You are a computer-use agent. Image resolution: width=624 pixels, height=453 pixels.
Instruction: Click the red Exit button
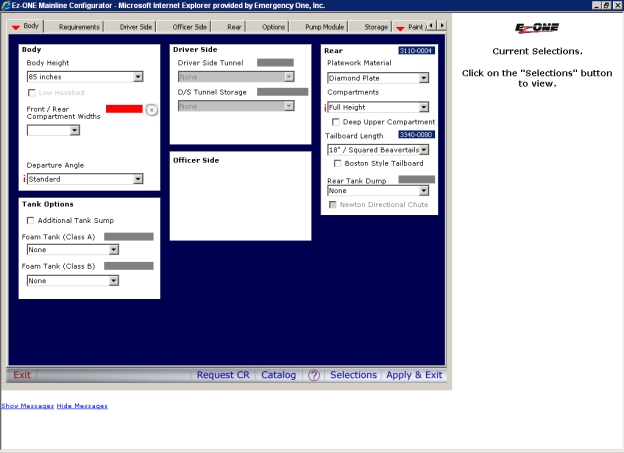(21, 375)
